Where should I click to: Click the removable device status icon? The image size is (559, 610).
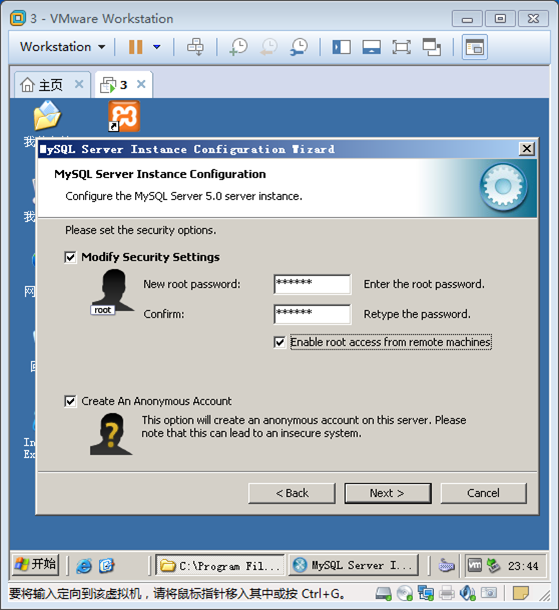coord(489,593)
